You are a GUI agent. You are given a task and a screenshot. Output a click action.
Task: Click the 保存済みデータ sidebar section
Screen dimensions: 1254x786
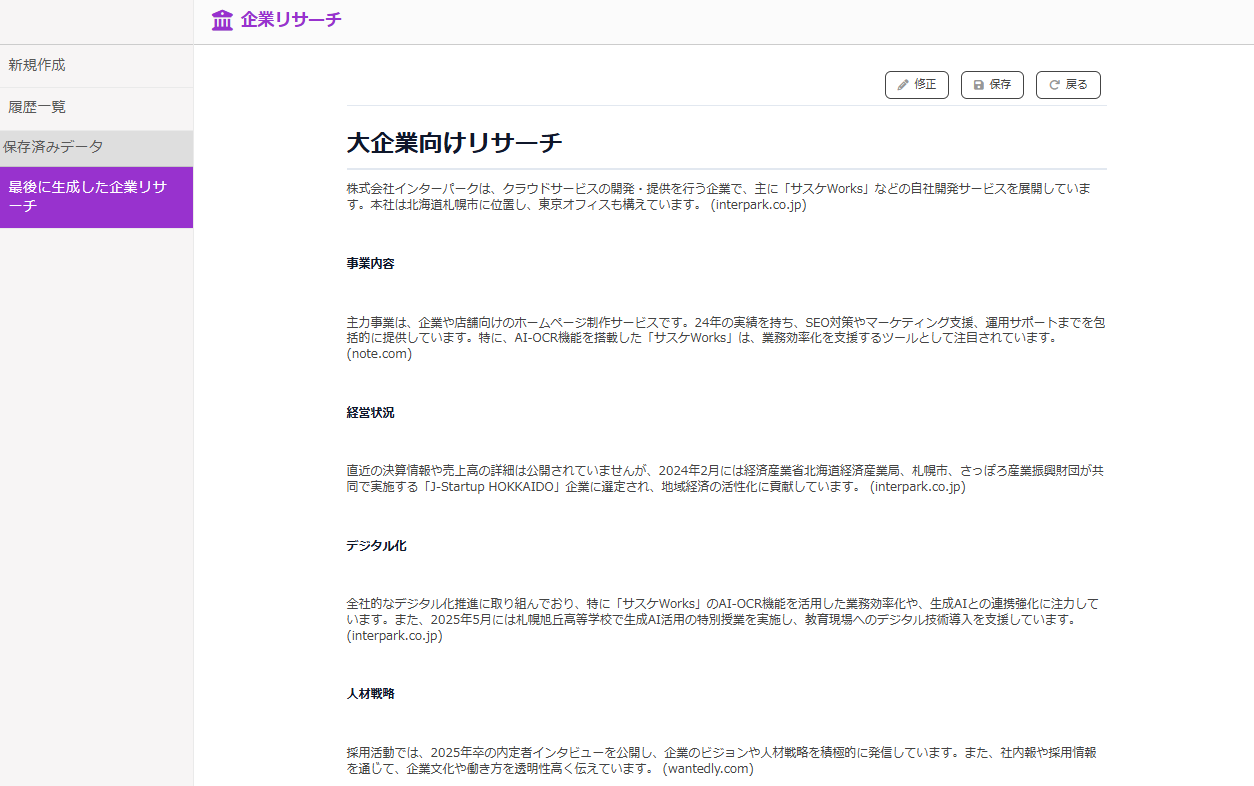(53, 147)
